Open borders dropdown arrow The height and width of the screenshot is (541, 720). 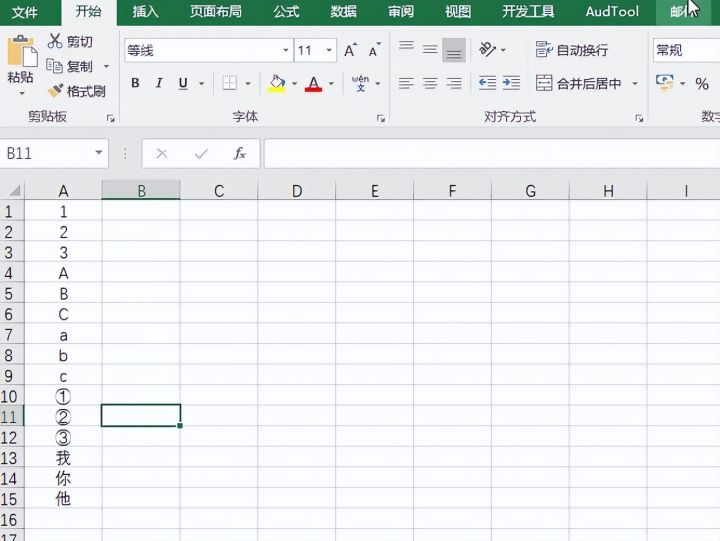[x=248, y=84]
